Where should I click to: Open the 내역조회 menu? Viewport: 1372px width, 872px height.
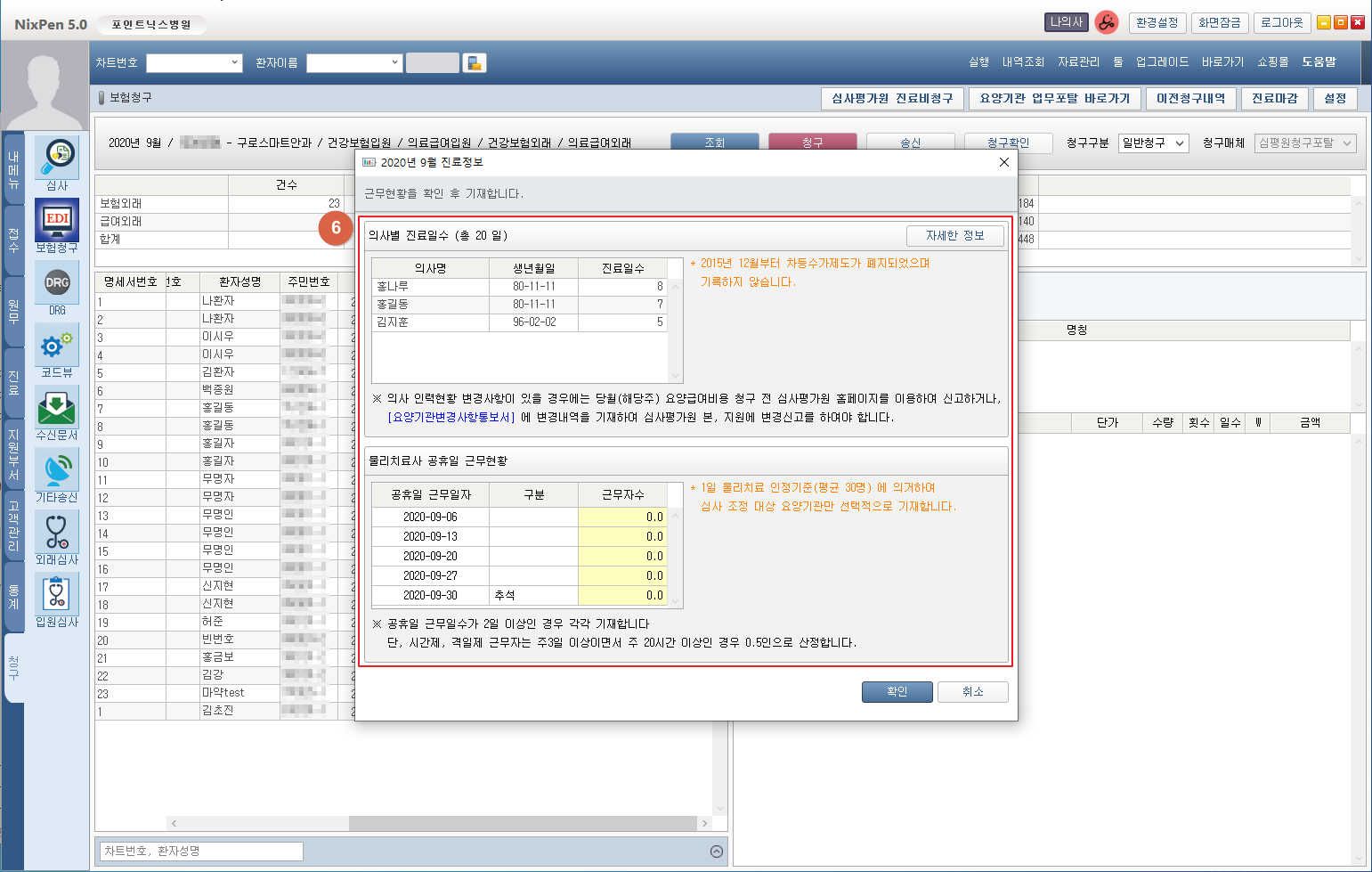coord(1023,62)
